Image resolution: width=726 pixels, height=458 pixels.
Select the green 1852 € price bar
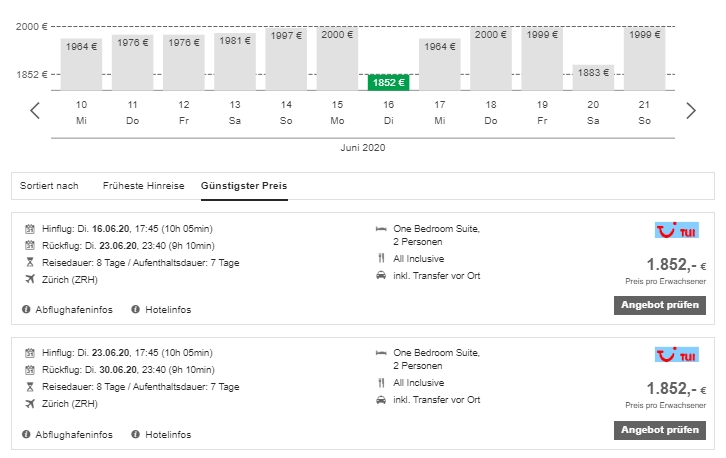389,82
